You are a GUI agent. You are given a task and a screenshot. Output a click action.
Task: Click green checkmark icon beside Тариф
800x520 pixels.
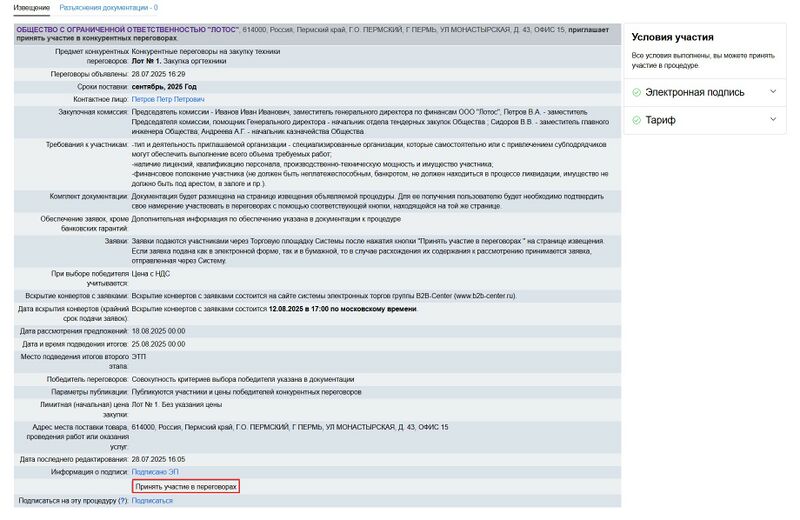click(x=636, y=120)
